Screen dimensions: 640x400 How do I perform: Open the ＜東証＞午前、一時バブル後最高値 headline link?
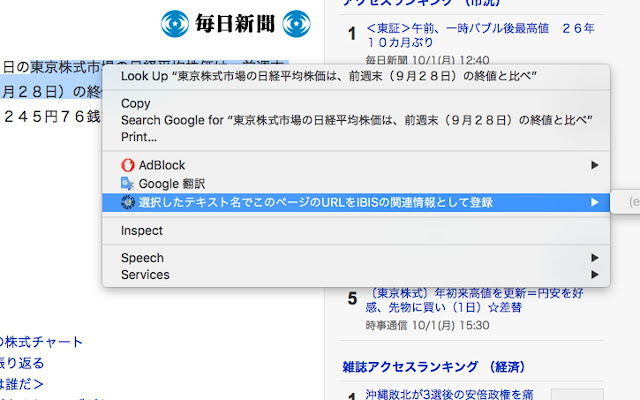click(480, 35)
